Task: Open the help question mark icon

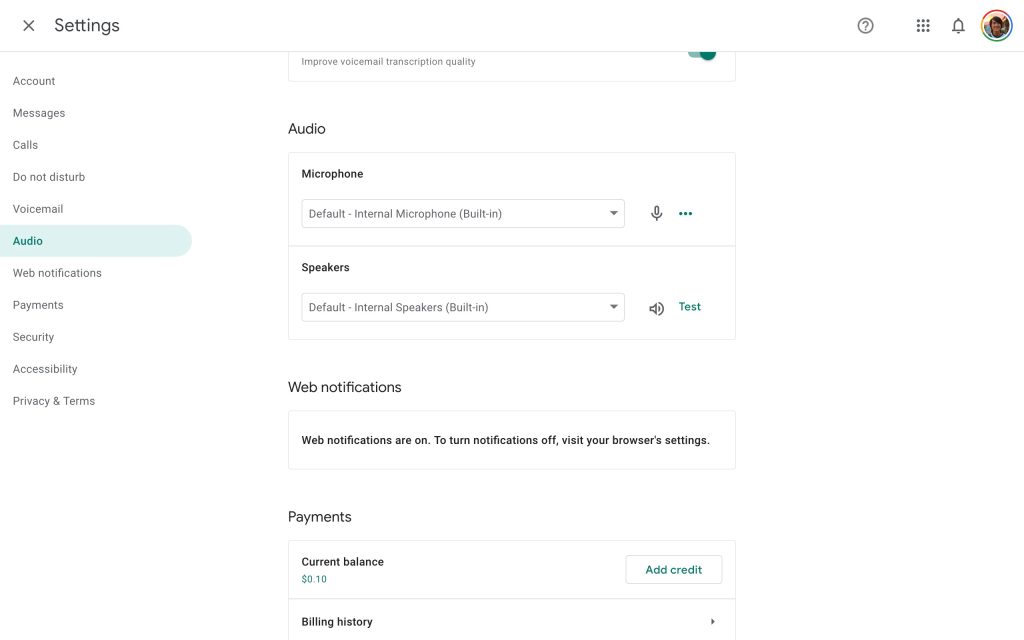Action: [x=866, y=26]
